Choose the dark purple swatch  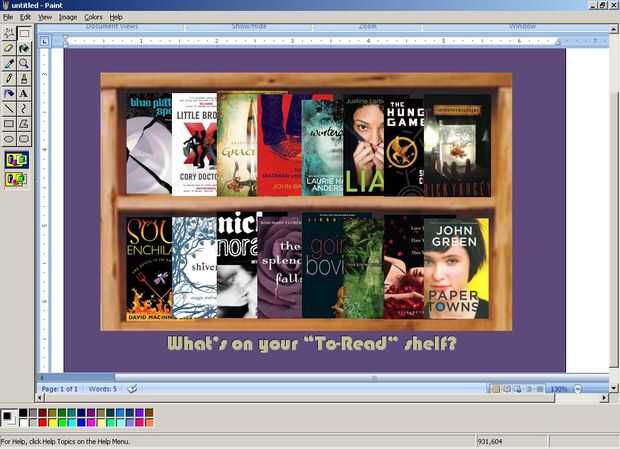tap(91, 412)
